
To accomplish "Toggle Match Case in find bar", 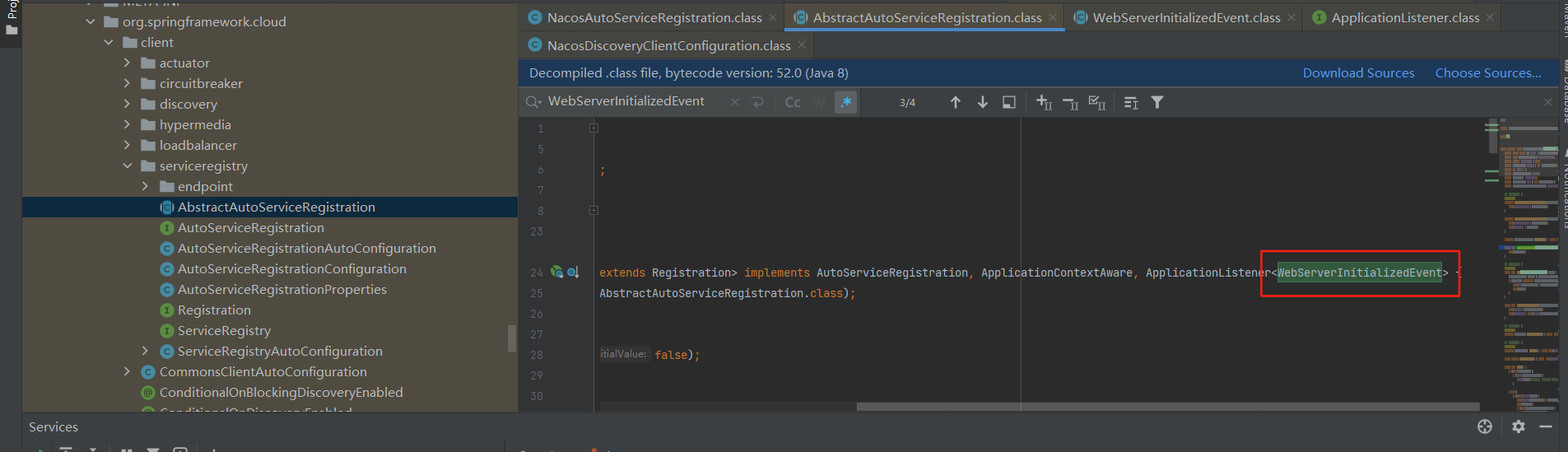I will (793, 102).
